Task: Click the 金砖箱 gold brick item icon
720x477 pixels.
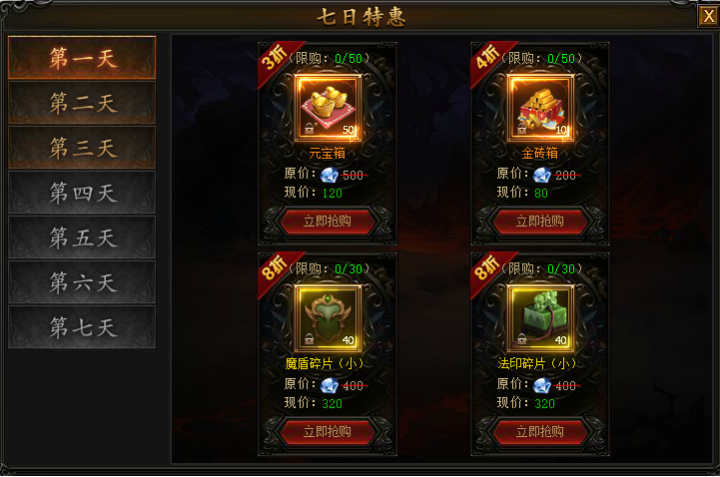Action: tap(540, 108)
